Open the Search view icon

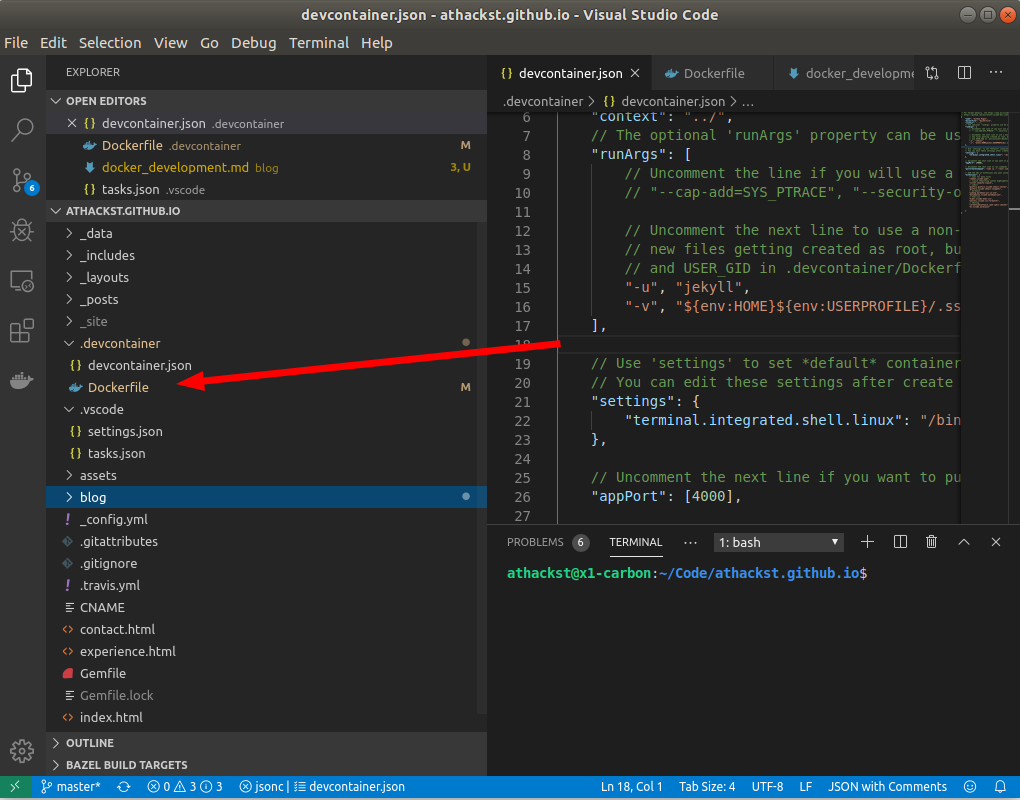pyautogui.click(x=22, y=130)
